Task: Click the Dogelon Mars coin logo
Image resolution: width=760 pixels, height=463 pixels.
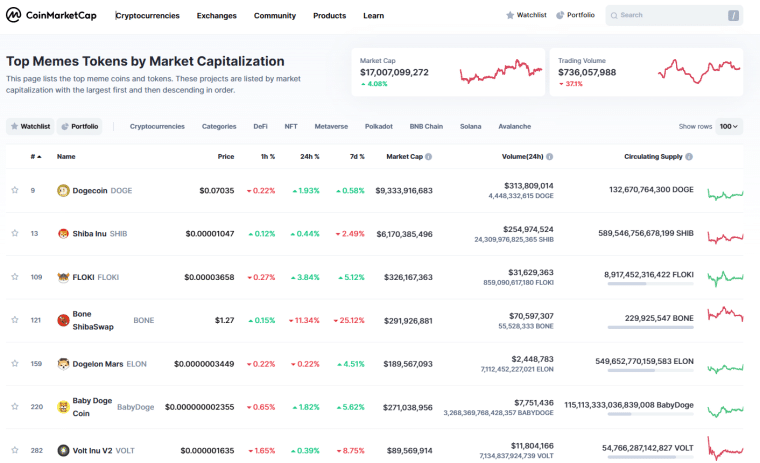Action: (x=63, y=364)
